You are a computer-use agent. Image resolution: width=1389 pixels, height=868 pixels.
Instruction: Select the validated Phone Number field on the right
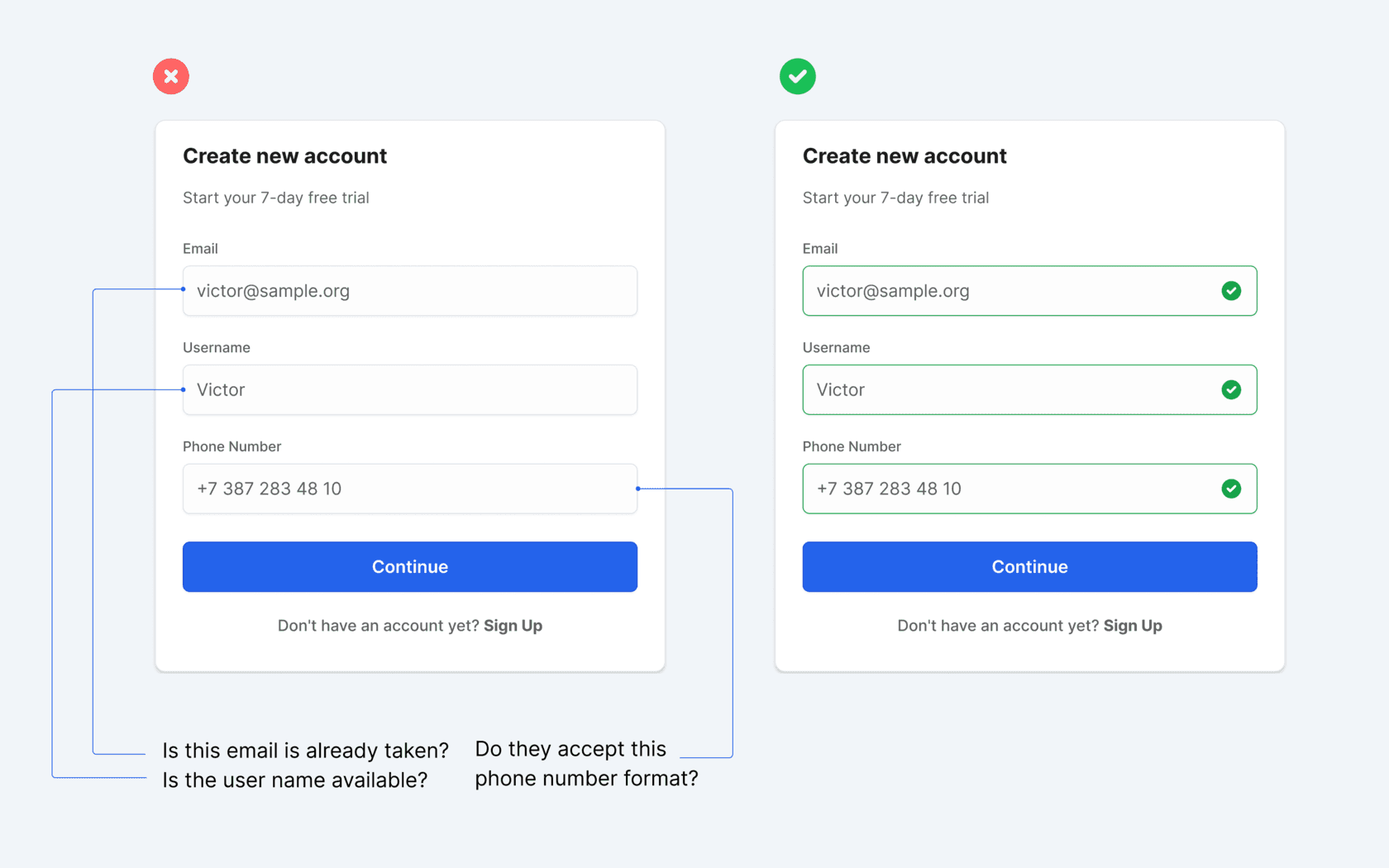click(x=1009, y=489)
